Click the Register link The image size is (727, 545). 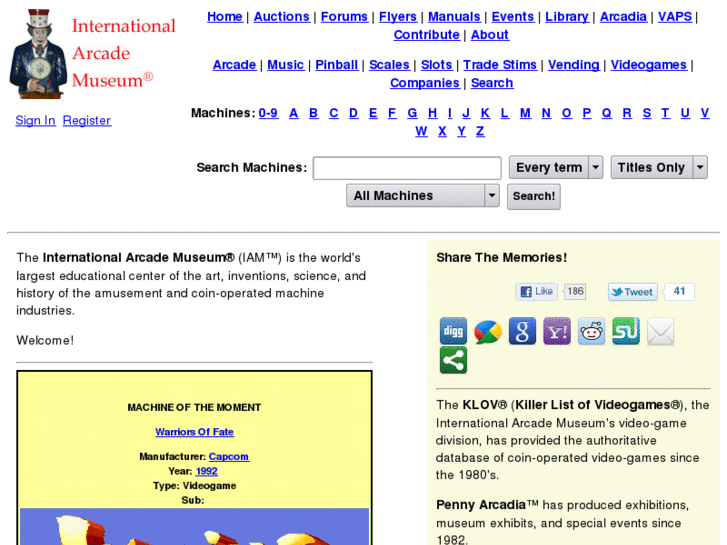pos(87,121)
